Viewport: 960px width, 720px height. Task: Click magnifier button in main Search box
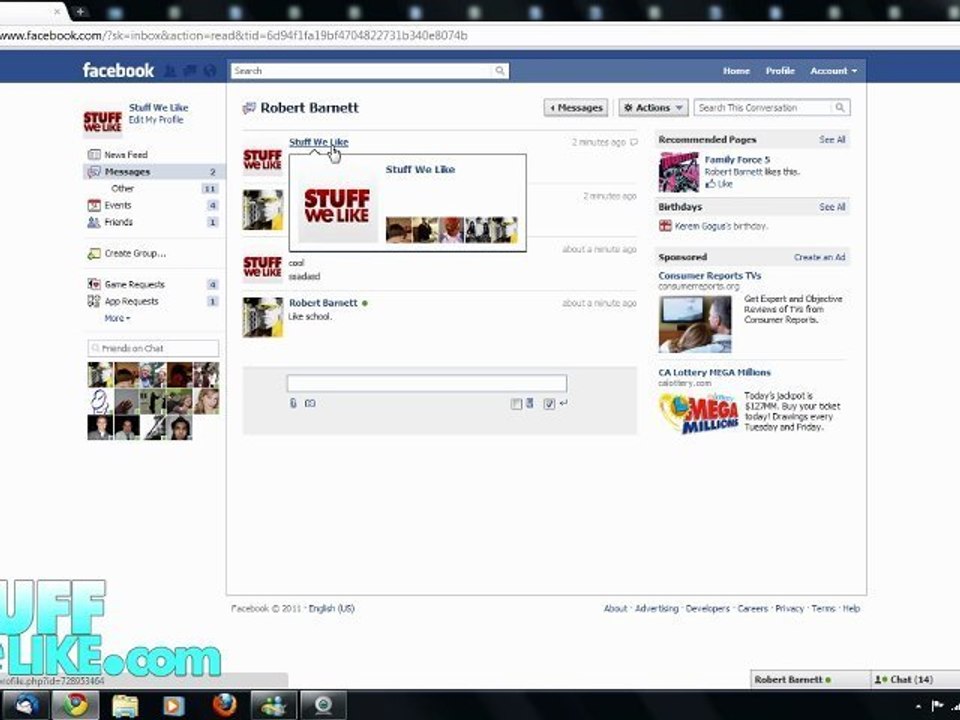(500, 71)
